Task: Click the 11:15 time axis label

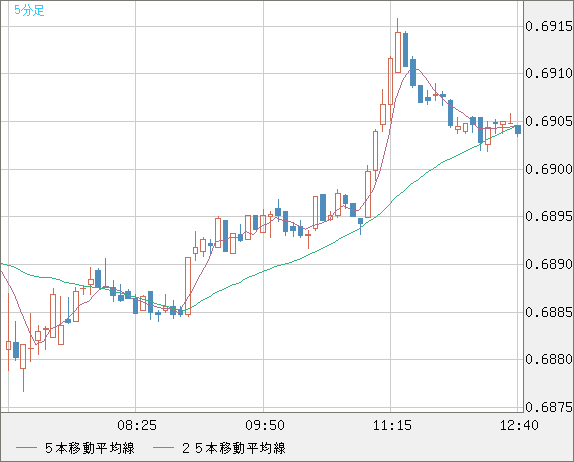Action: click(x=392, y=425)
